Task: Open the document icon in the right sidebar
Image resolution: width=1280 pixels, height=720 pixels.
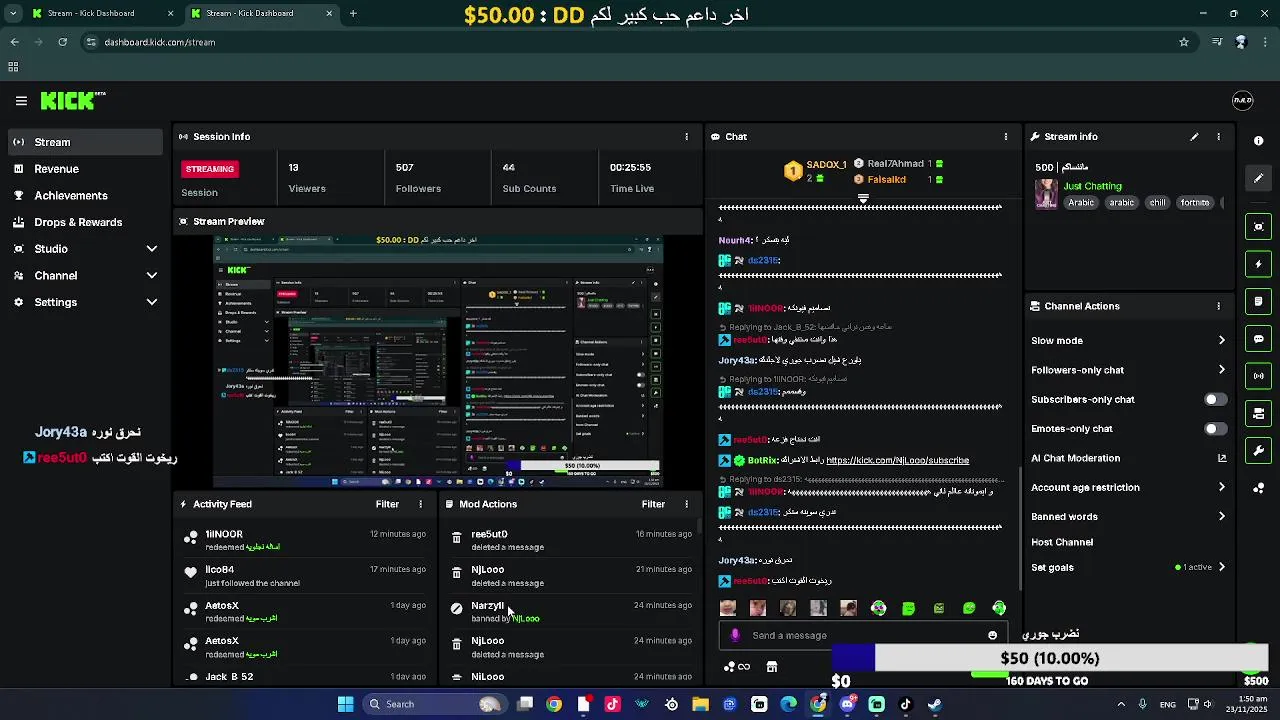Action: (x=1259, y=301)
